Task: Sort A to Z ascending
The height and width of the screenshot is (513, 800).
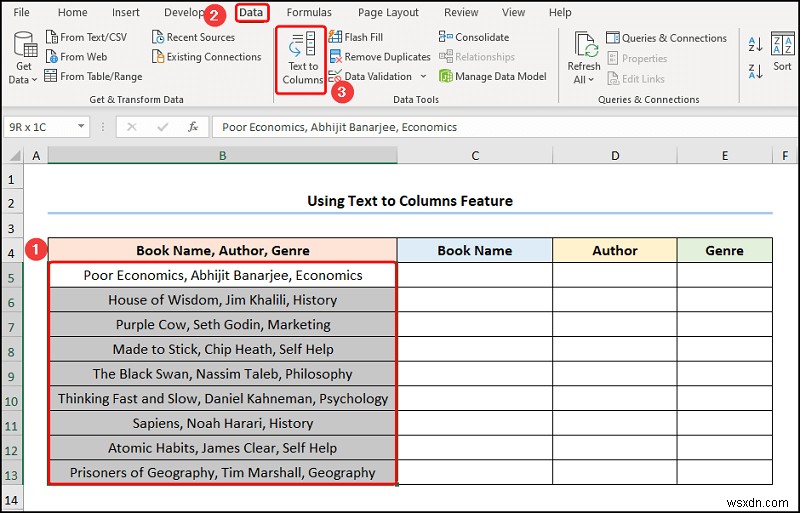Action: tap(755, 44)
